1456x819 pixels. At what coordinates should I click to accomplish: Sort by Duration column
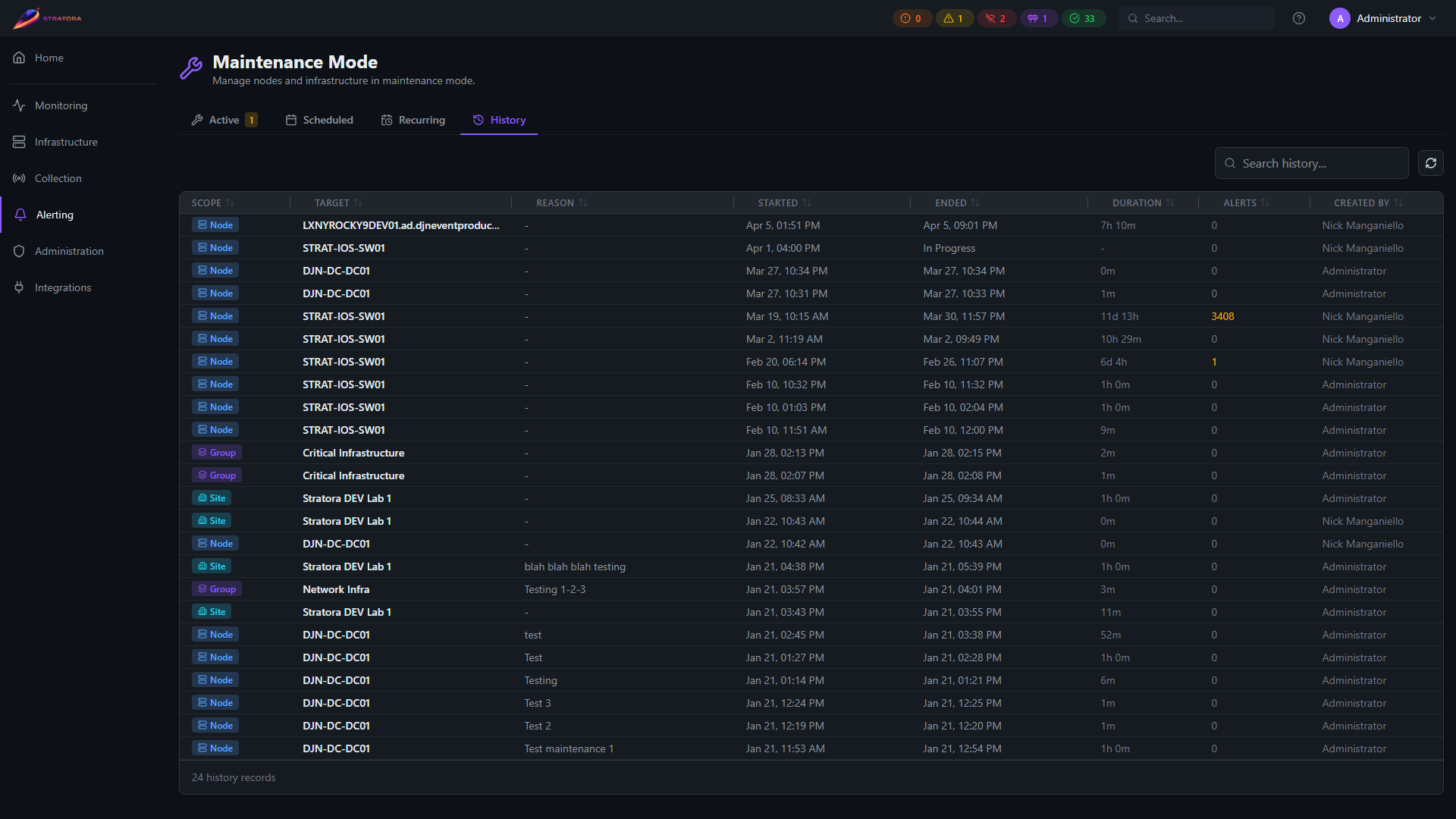pyautogui.click(x=1143, y=202)
